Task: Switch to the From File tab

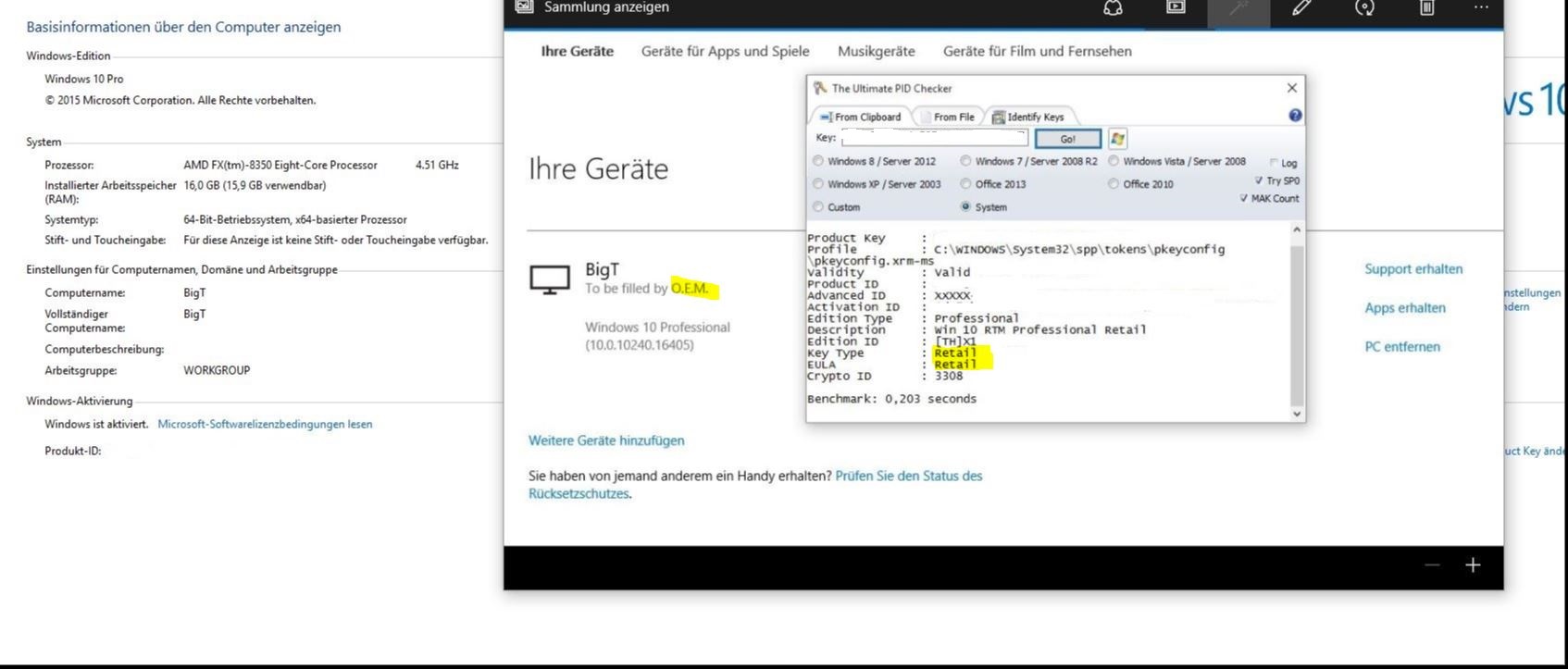Action: [947, 117]
